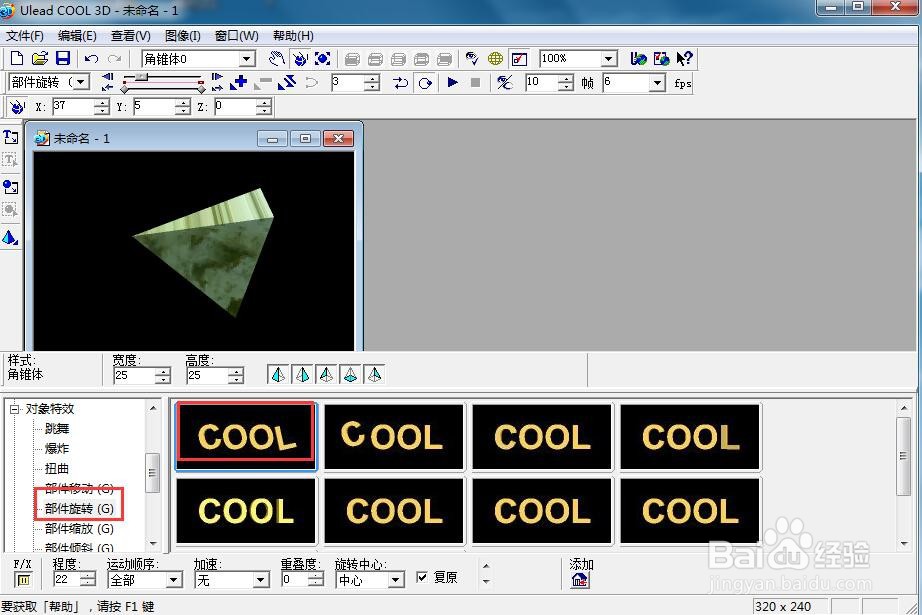Add a key frame with the plus icon
Viewport: 922px width, 615px height.
(x=238, y=82)
